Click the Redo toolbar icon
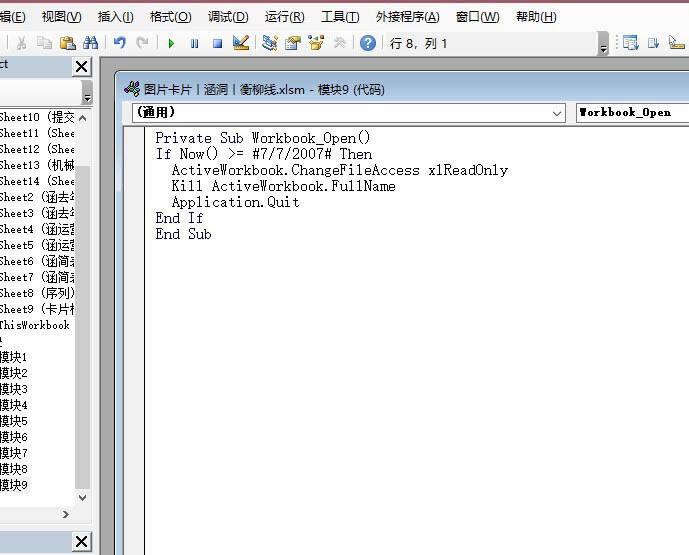Image resolution: width=689 pixels, height=555 pixels. 142,43
